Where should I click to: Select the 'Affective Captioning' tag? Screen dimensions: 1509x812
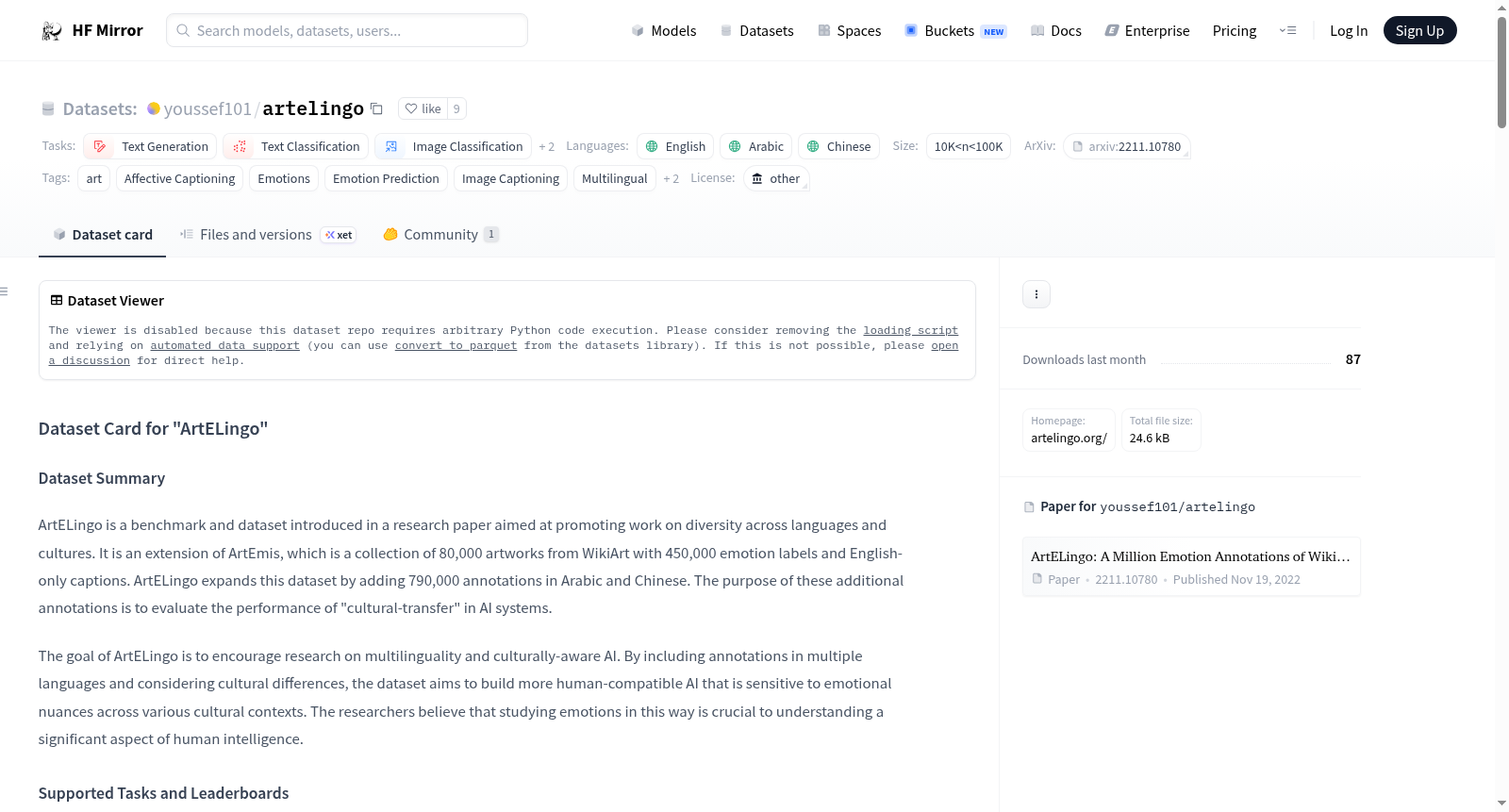click(x=180, y=178)
